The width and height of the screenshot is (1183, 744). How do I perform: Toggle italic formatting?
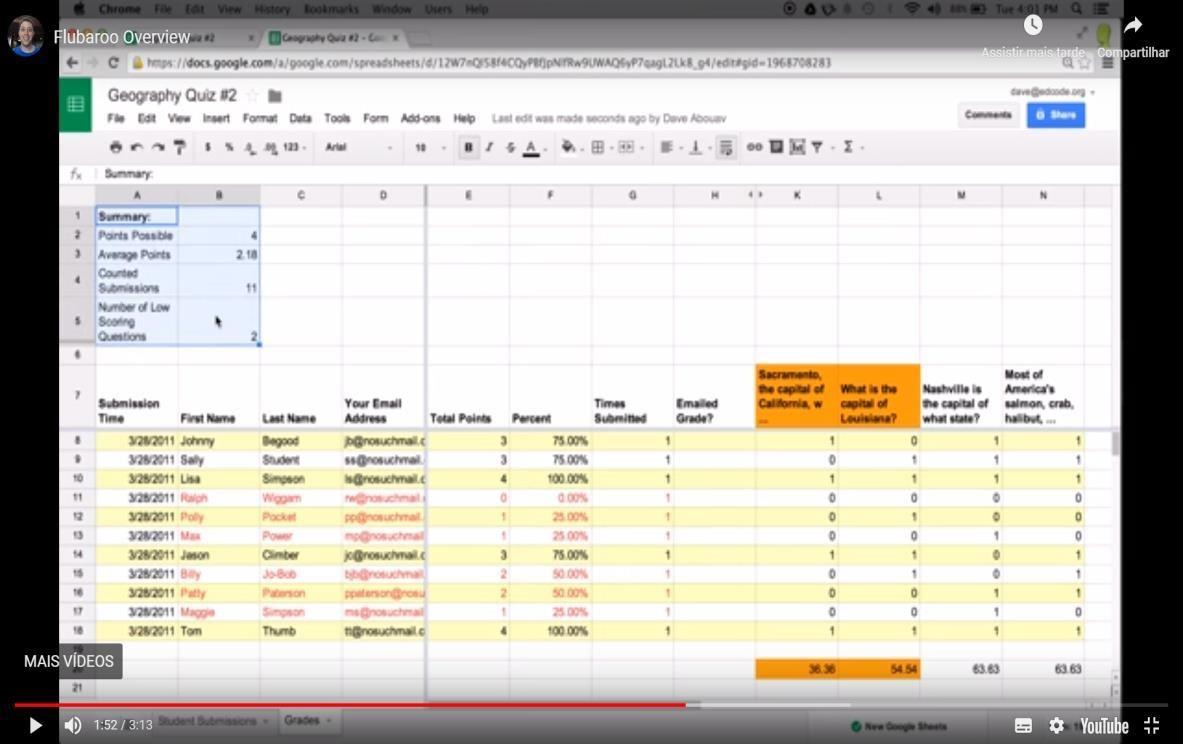click(x=489, y=147)
